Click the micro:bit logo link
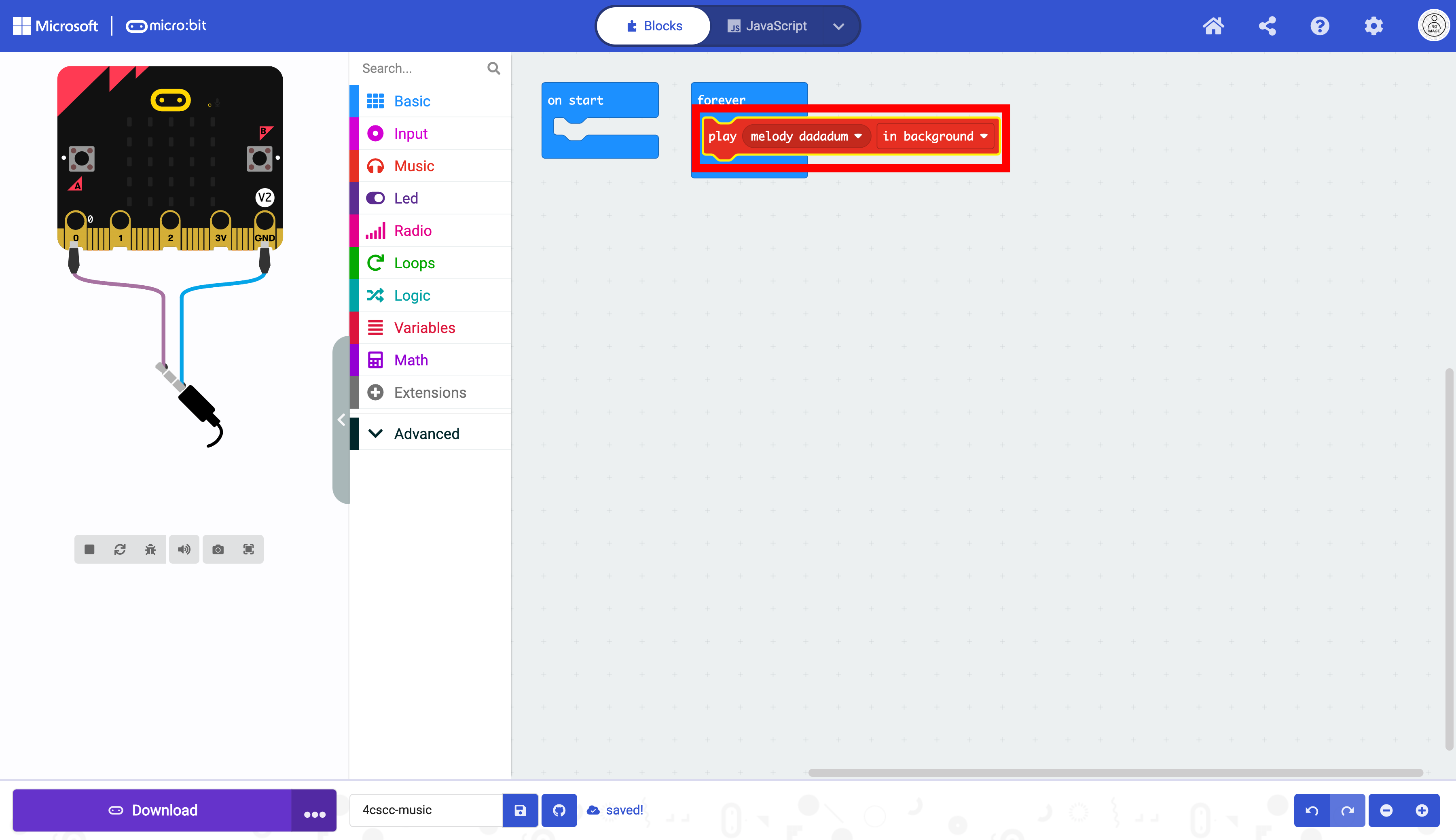Viewport: 1456px width, 840px height. click(x=166, y=26)
